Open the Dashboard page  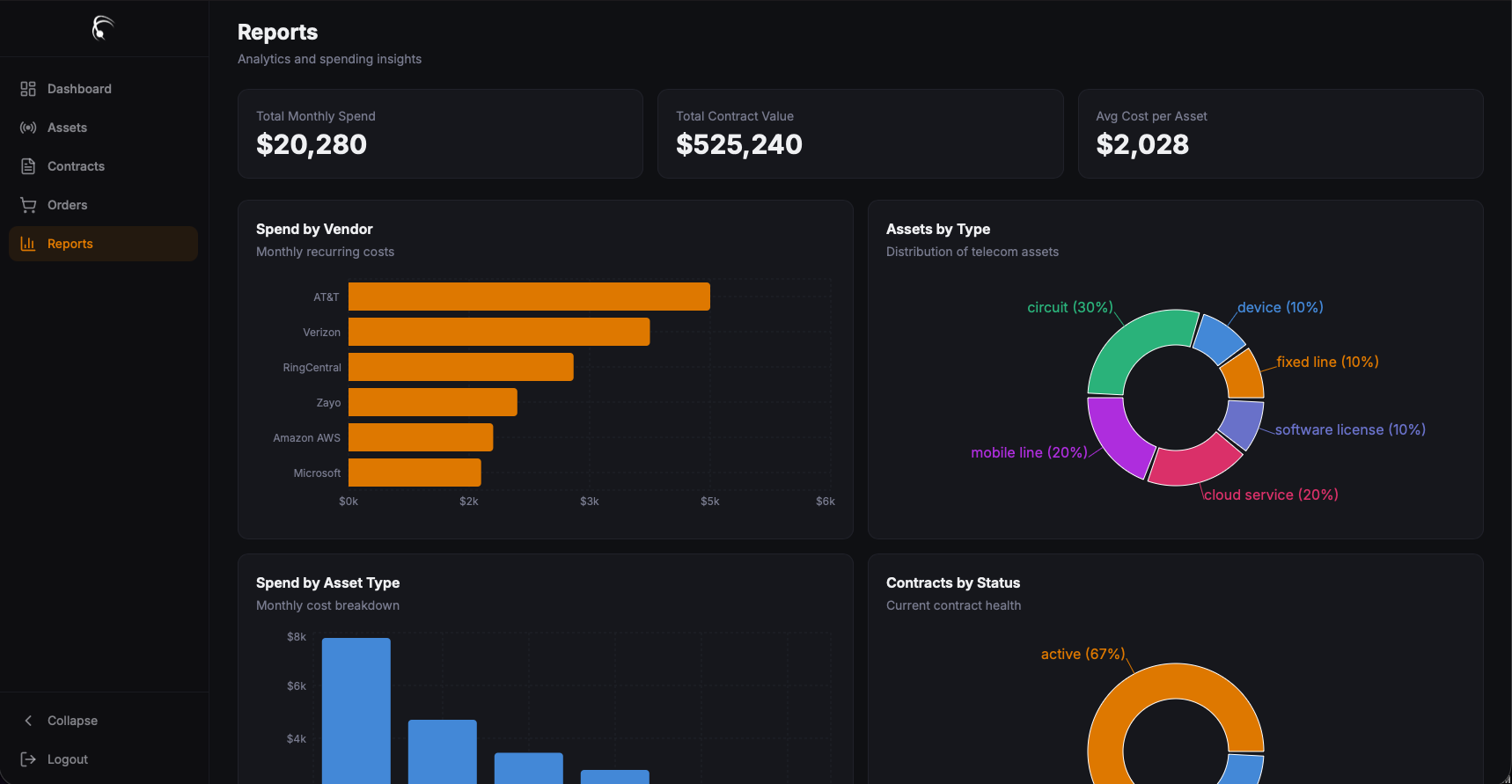coord(103,89)
